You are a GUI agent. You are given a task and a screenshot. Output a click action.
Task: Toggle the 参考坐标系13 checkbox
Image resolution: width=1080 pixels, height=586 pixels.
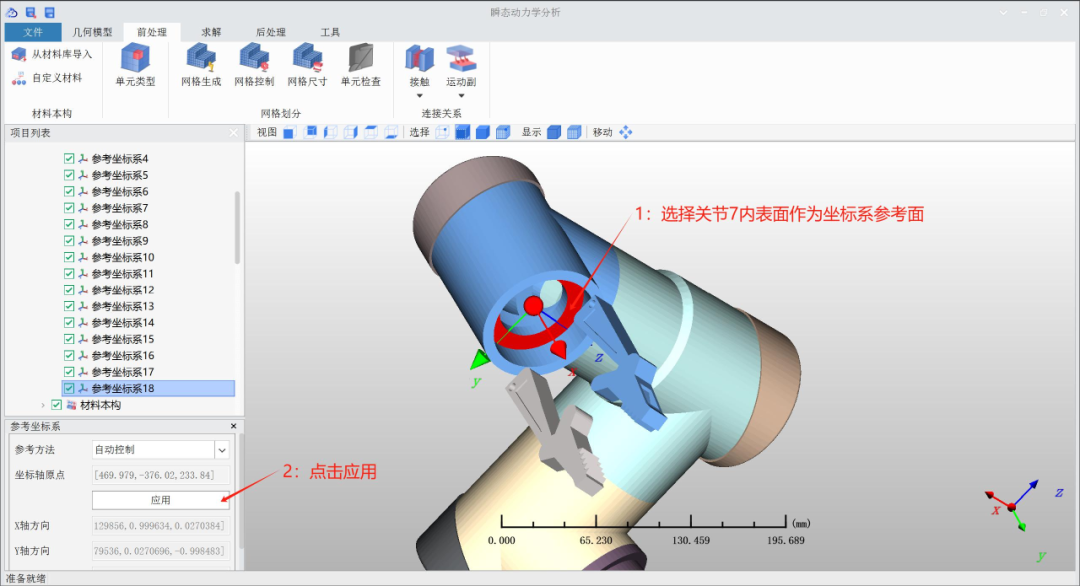69,306
